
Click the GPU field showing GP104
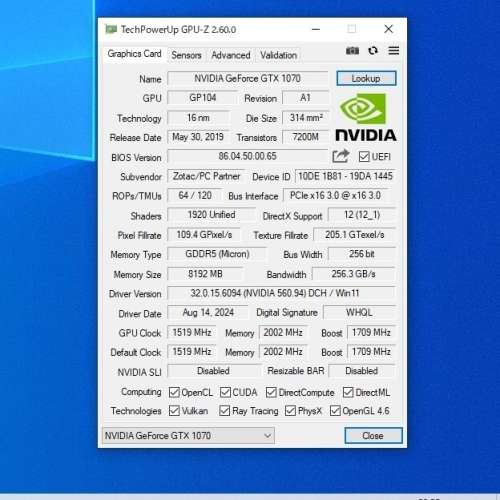point(203,98)
